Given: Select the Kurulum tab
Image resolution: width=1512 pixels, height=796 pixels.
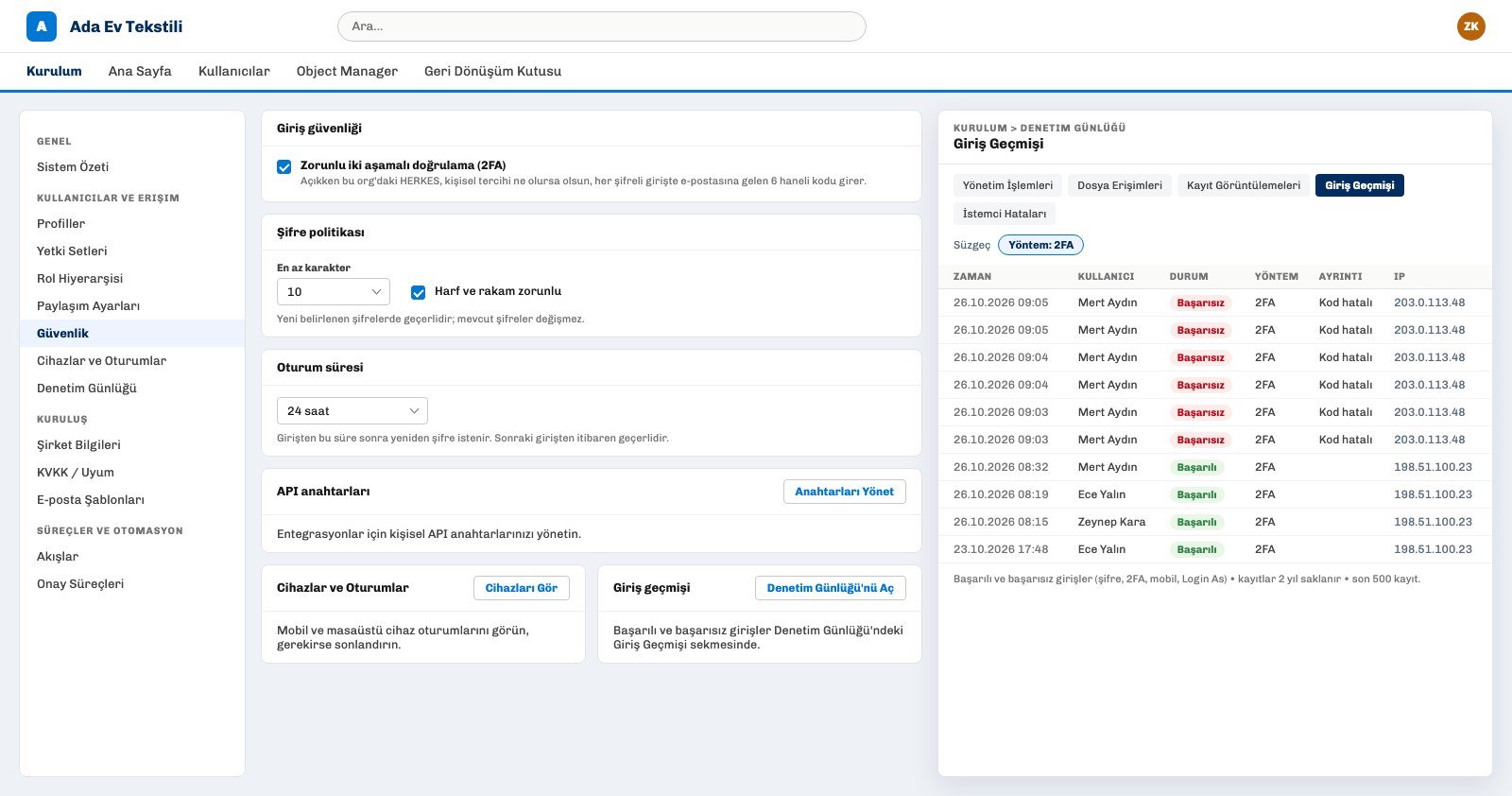Looking at the screenshot, I should (54, 71).
